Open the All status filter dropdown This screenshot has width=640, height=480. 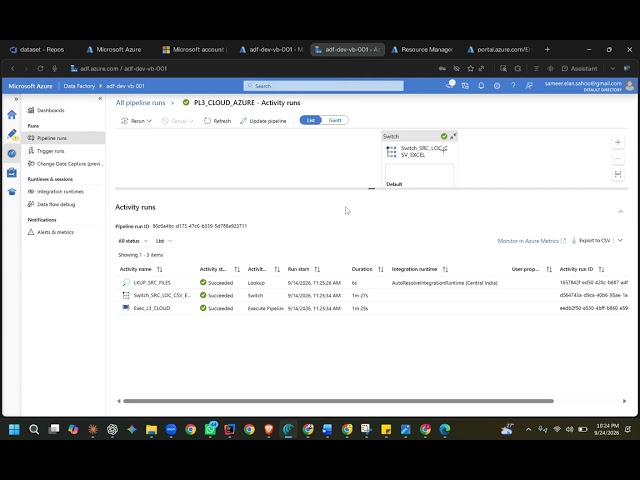pos(133,241)
